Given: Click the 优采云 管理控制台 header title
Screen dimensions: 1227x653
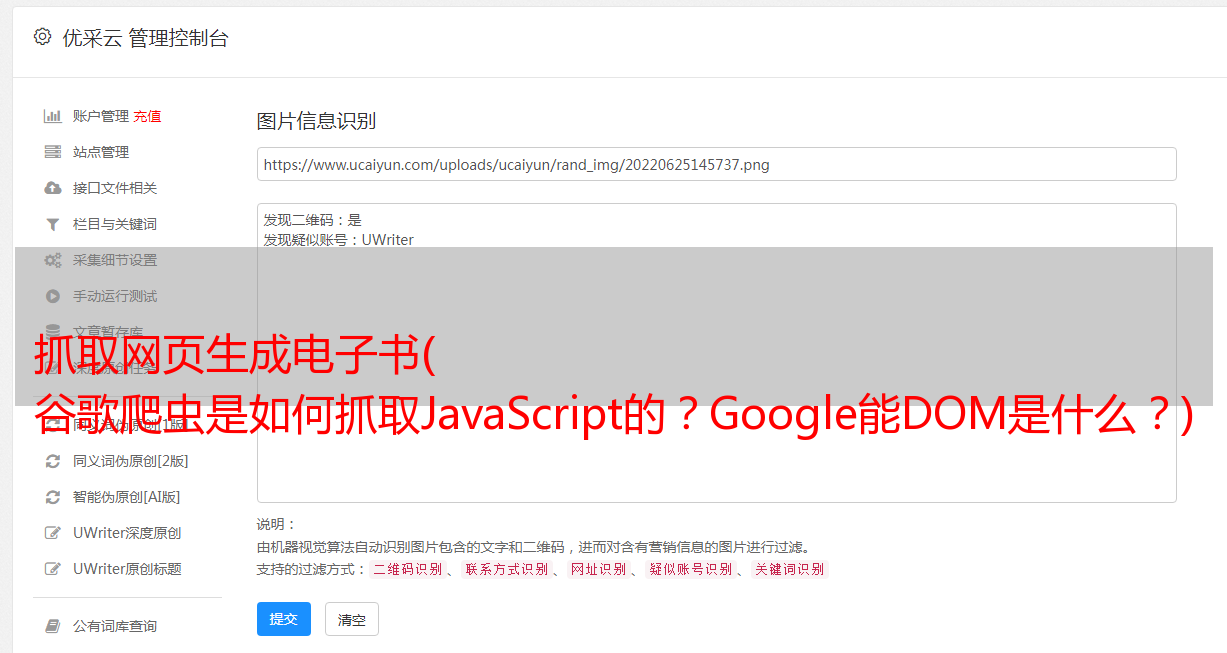Looking at the screenshot, I should pyautogui.click(x=145, y=38).
